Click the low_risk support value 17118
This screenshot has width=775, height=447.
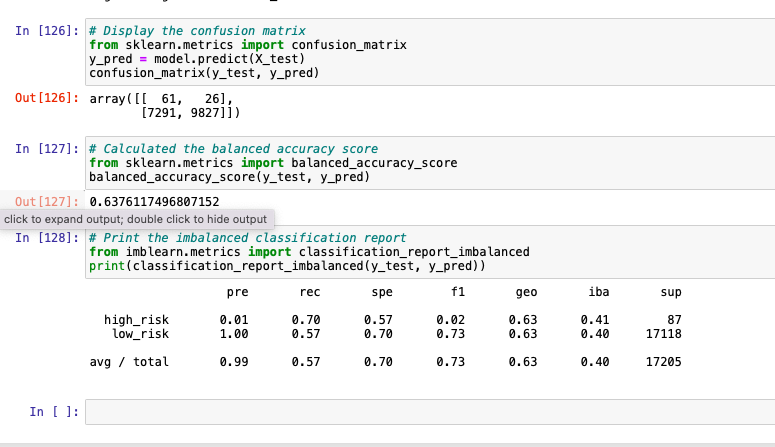tap(663, 334)
